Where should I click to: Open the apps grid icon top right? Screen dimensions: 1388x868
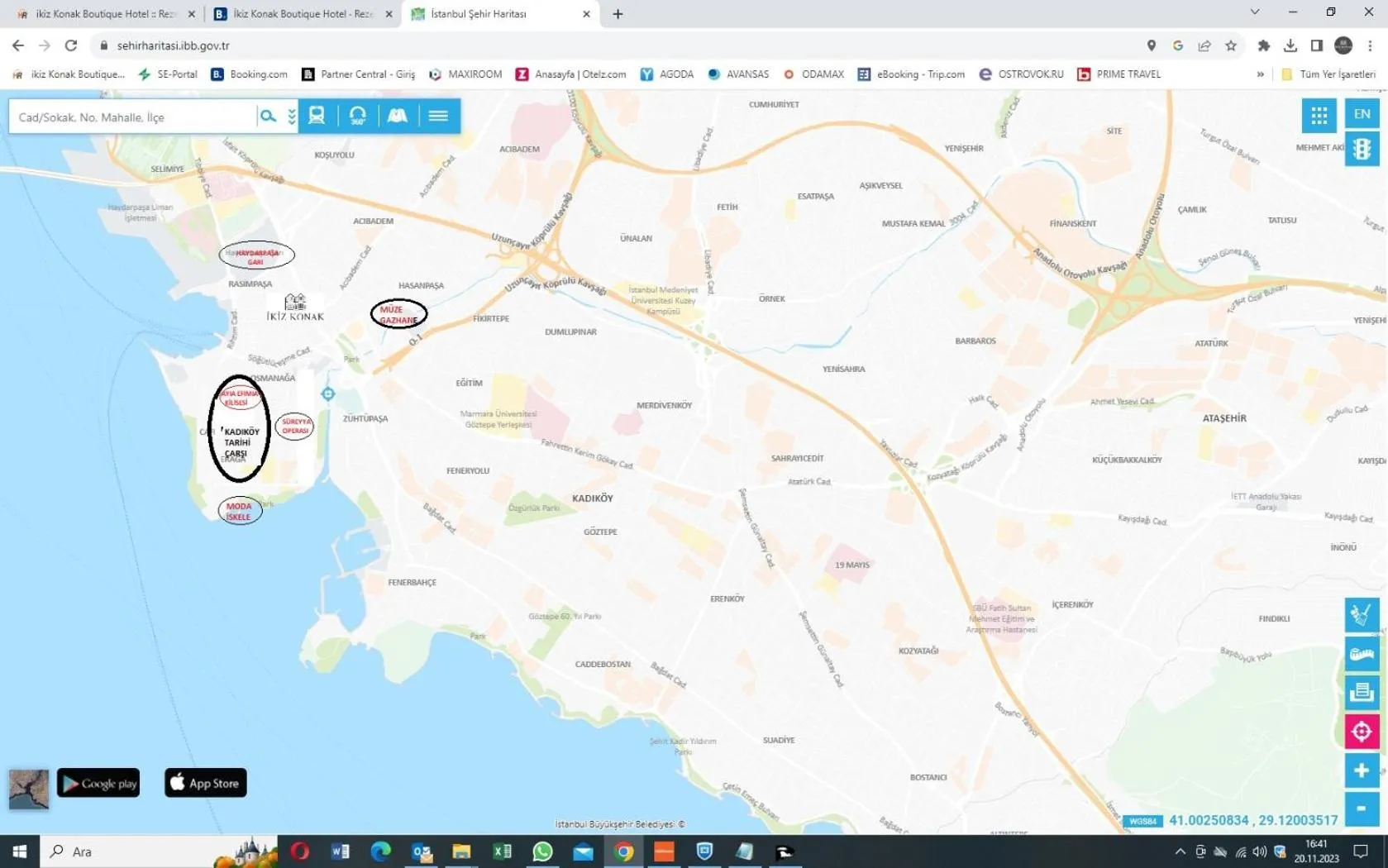click(x=1319, y=115)
